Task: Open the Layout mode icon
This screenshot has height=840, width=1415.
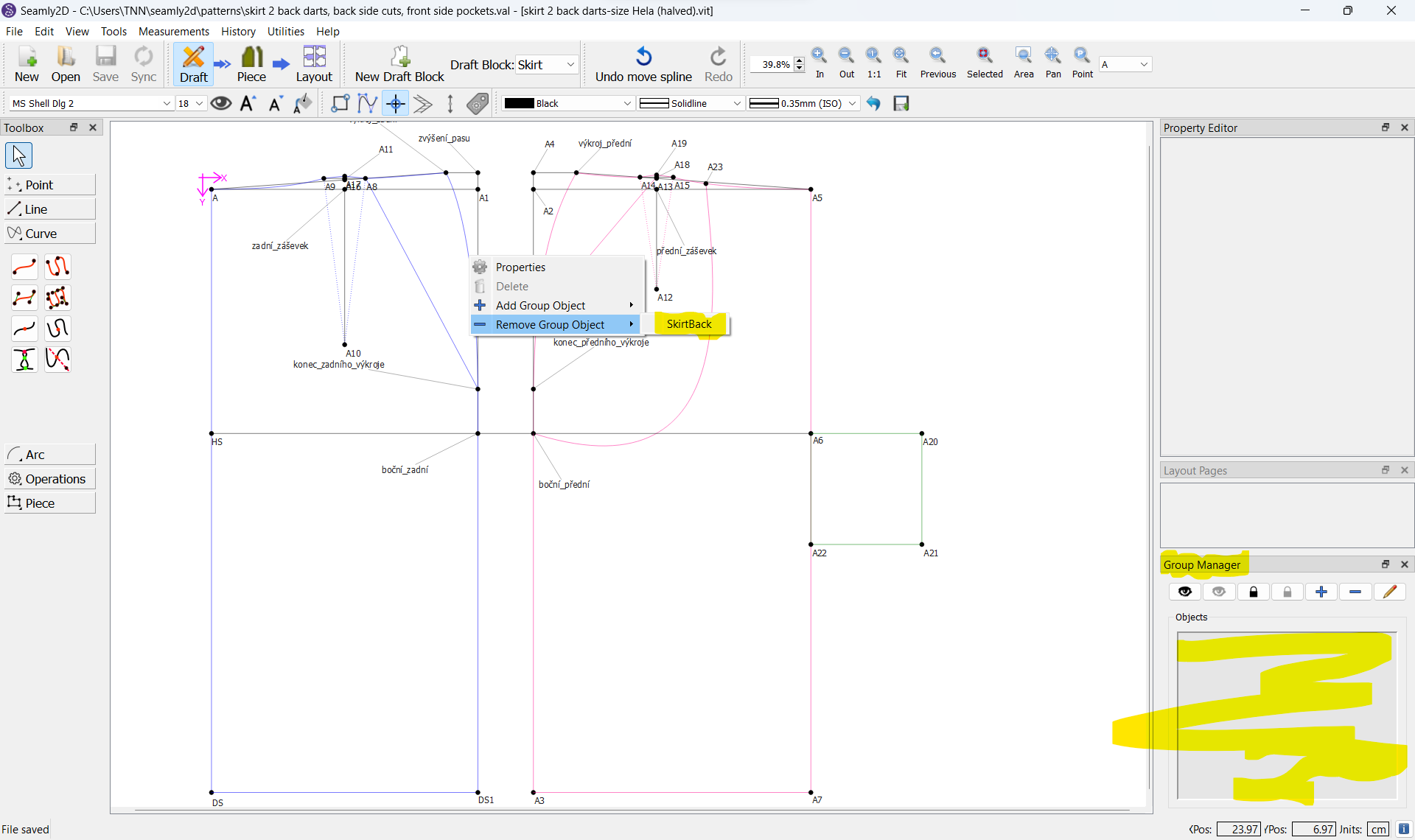Action: click(x=314, y=63)
